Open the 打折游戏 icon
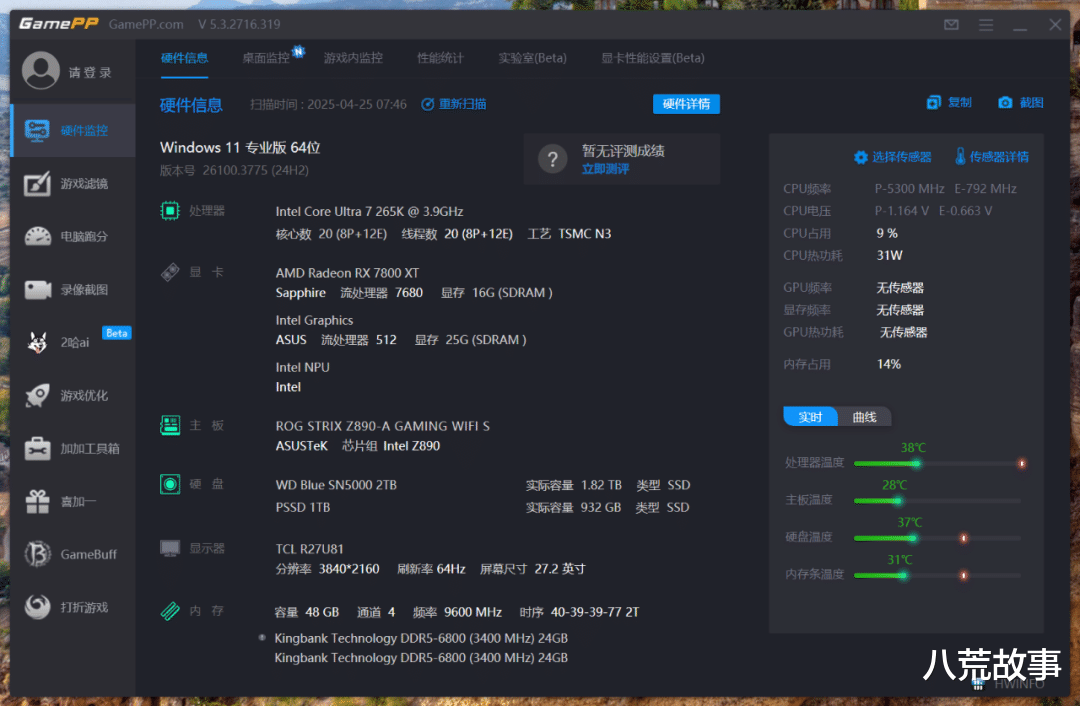The width and height of the screenshot is (1080, 706). 37,607
